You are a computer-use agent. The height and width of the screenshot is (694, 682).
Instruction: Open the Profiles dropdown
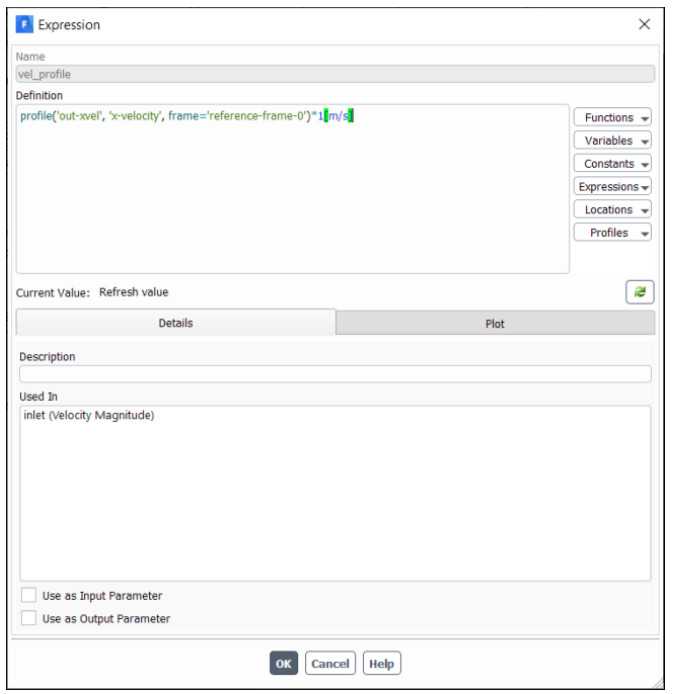coord(613,232)
